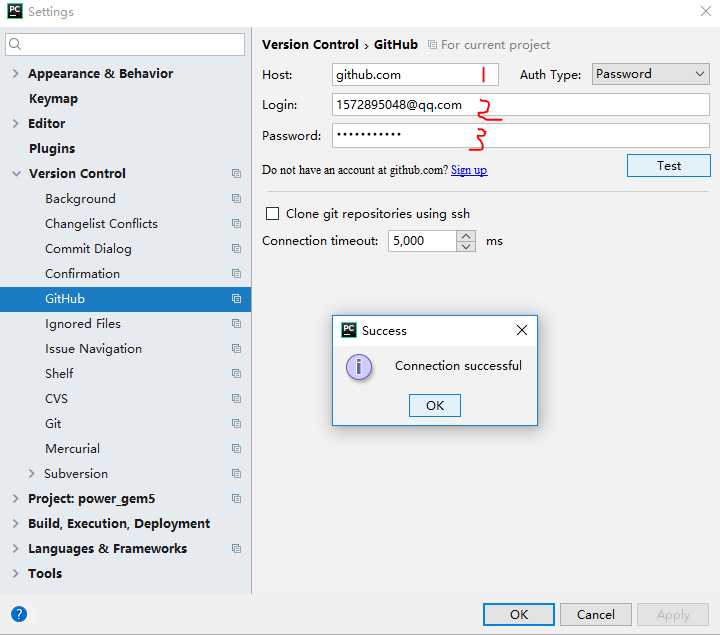
Task: Close the Settings window
Action: [x=706, y=11]
